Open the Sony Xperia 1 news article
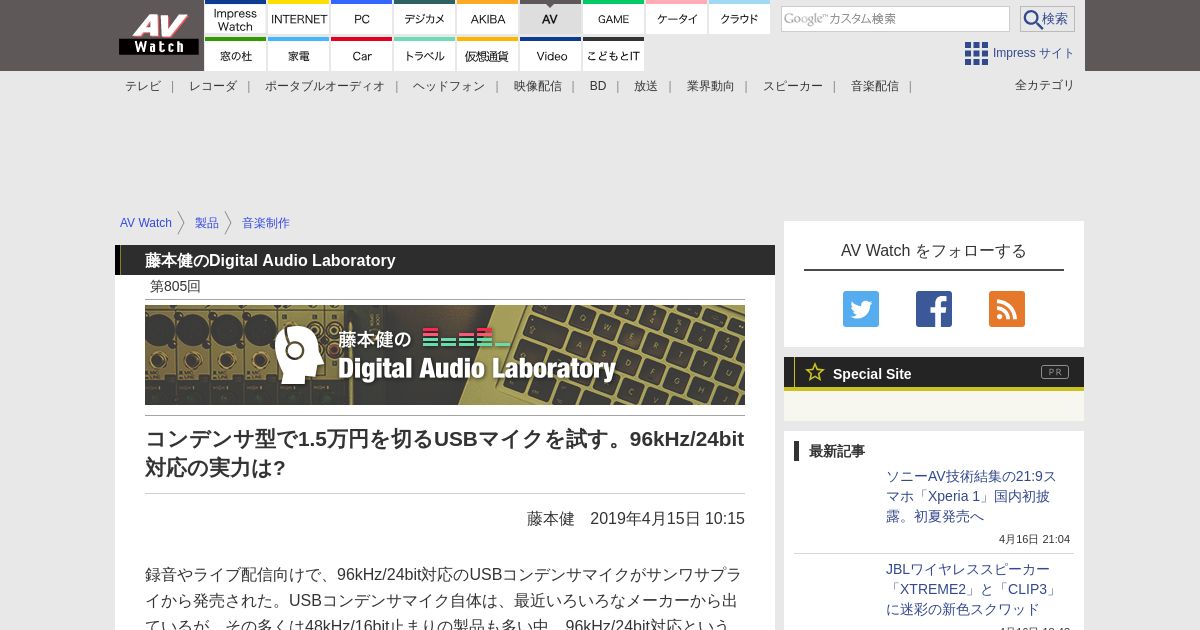This screenshot has height=630, width=1200. click(971, 496)
